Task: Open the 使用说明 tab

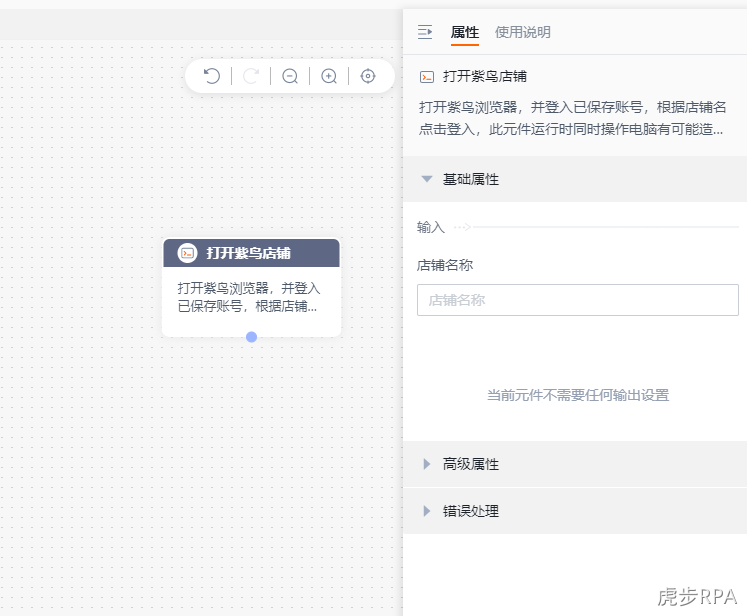Action: pos(523,32)
